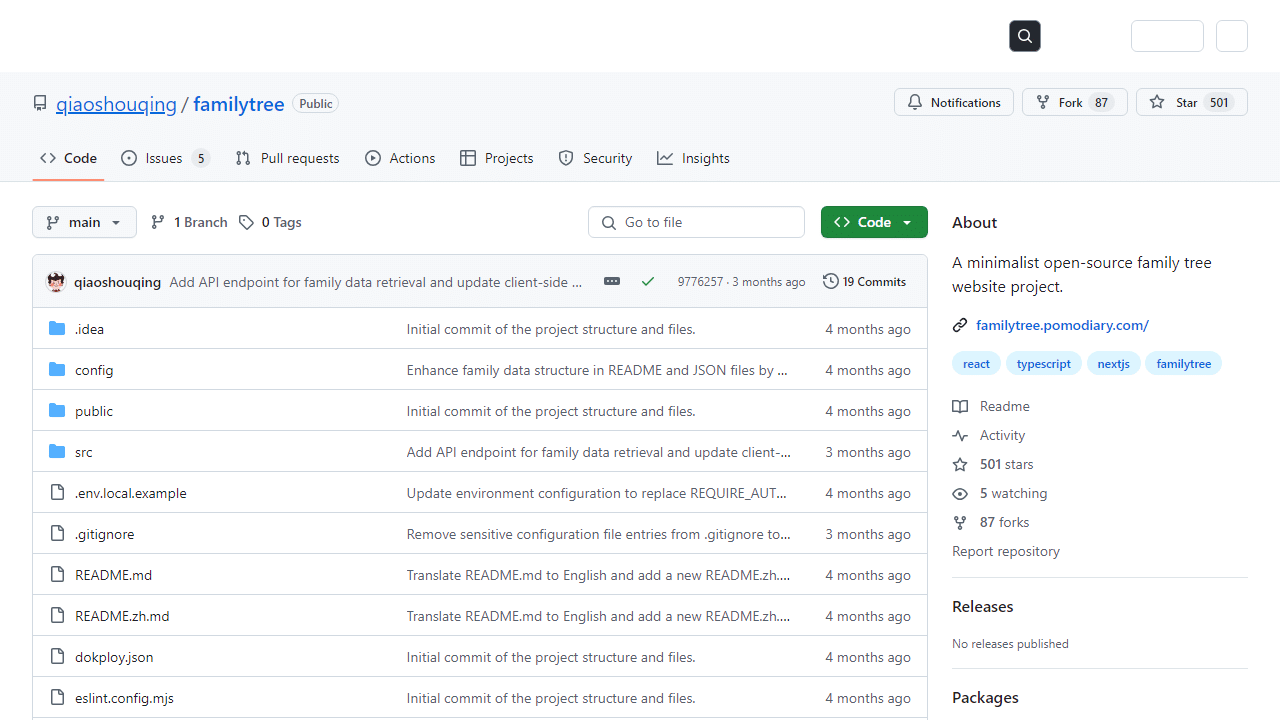Select the typescript topic tag
This screenshot has height=720, width=1280.
click(1044, 364)
